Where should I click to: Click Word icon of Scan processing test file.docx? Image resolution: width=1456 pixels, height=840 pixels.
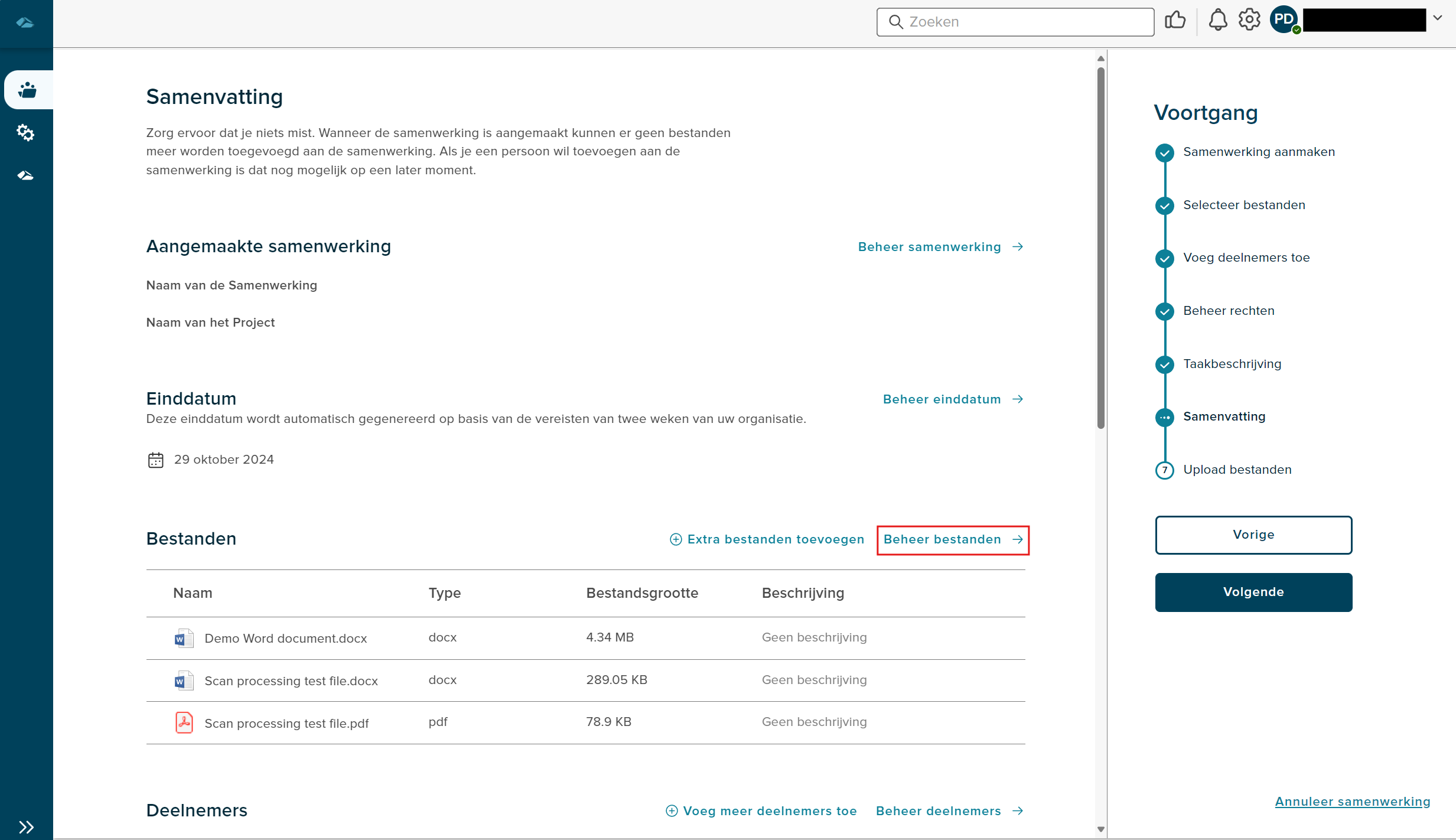click(184, 681)
